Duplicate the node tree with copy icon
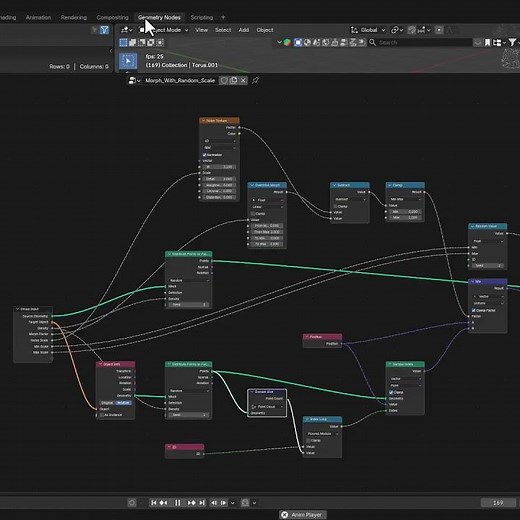520x520 pixels. pyautogui.click(x=234, y=80)
